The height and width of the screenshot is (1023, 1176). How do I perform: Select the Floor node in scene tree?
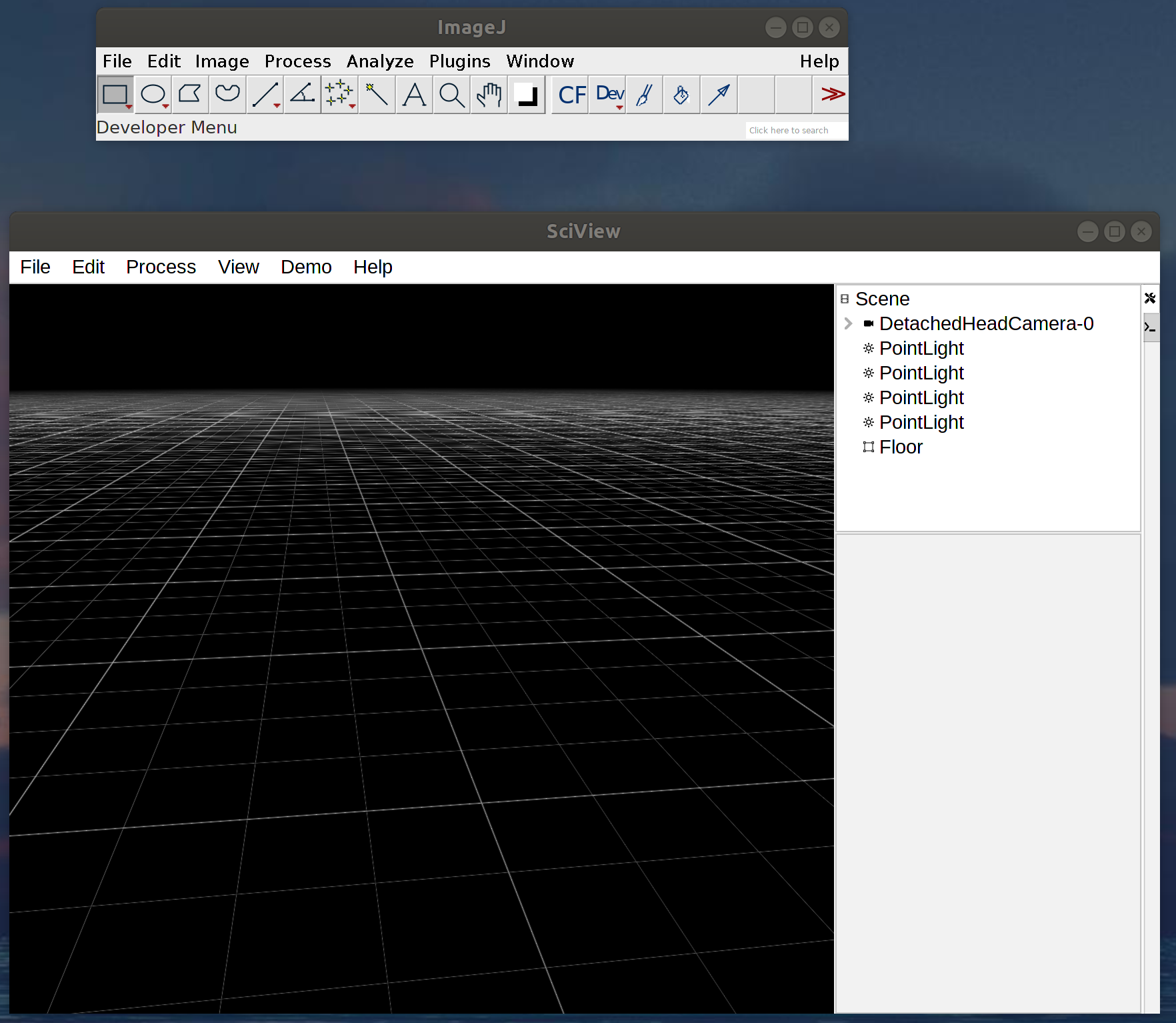901,447
